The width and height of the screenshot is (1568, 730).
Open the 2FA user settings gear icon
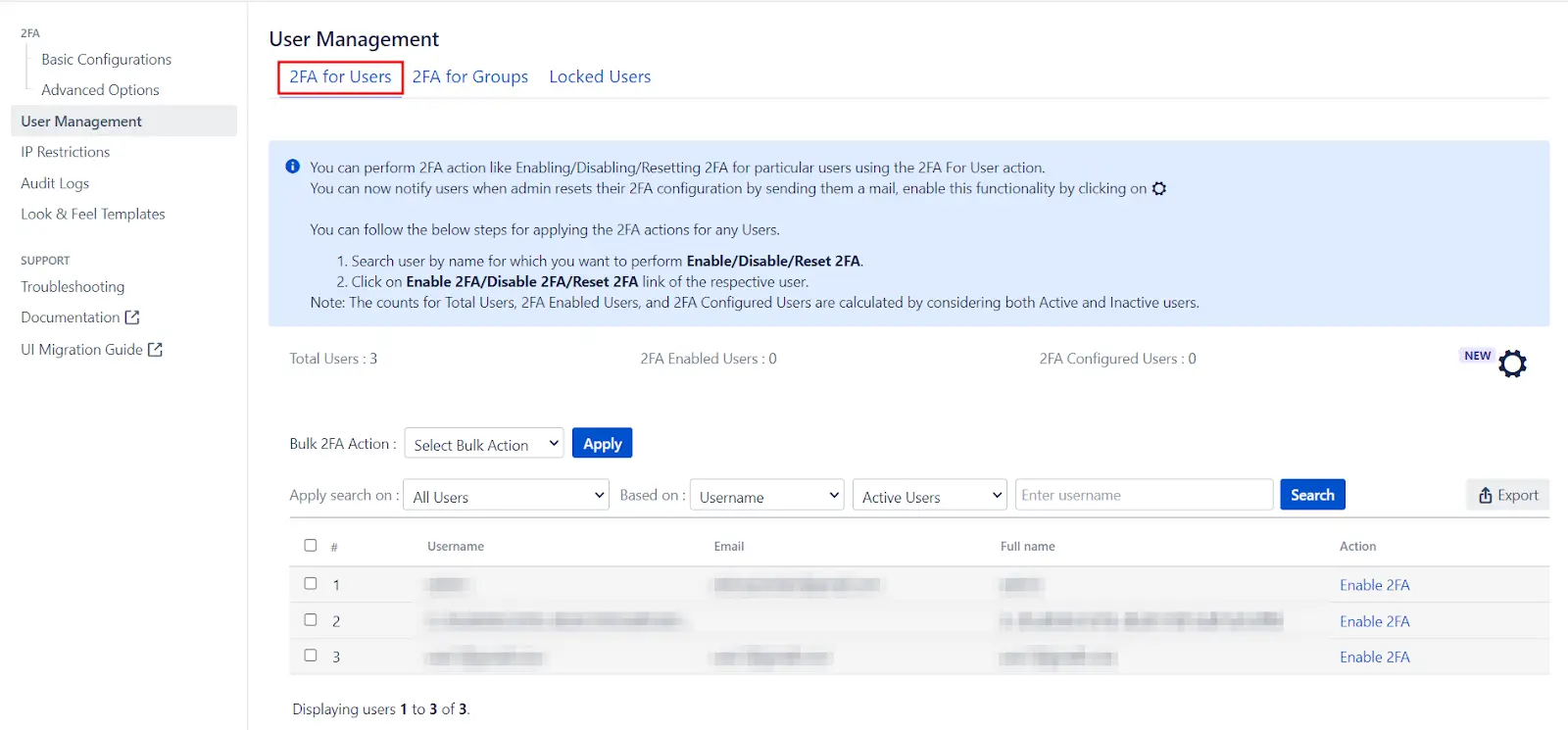(x=1512, y=364)
